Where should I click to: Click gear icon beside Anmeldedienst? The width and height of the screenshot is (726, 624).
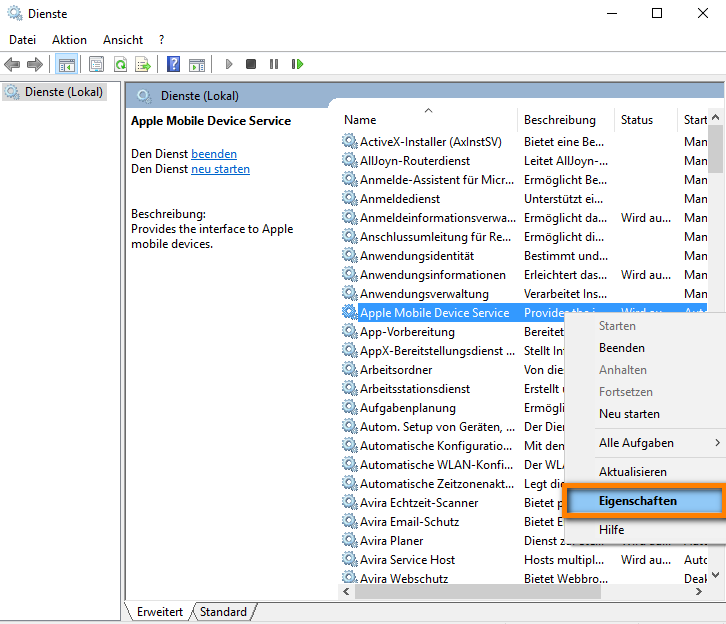click(x=350, y=198)
